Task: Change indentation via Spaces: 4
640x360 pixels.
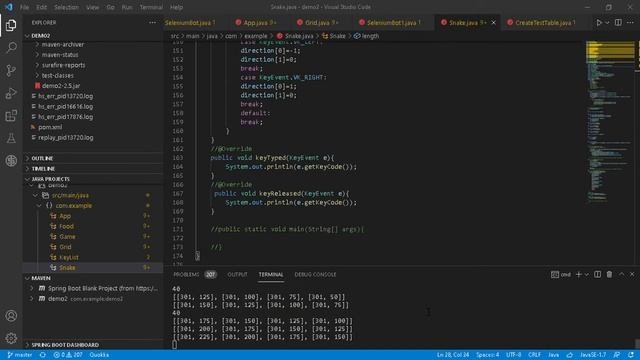Action: point(487,355)
